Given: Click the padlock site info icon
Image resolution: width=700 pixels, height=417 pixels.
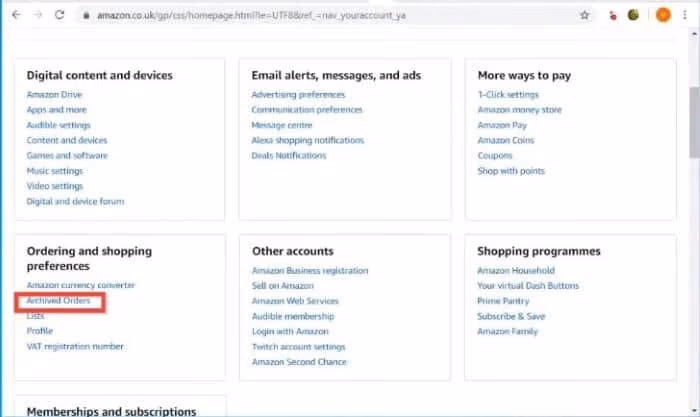Looking at the screenshot, I should tap(87, 16).
